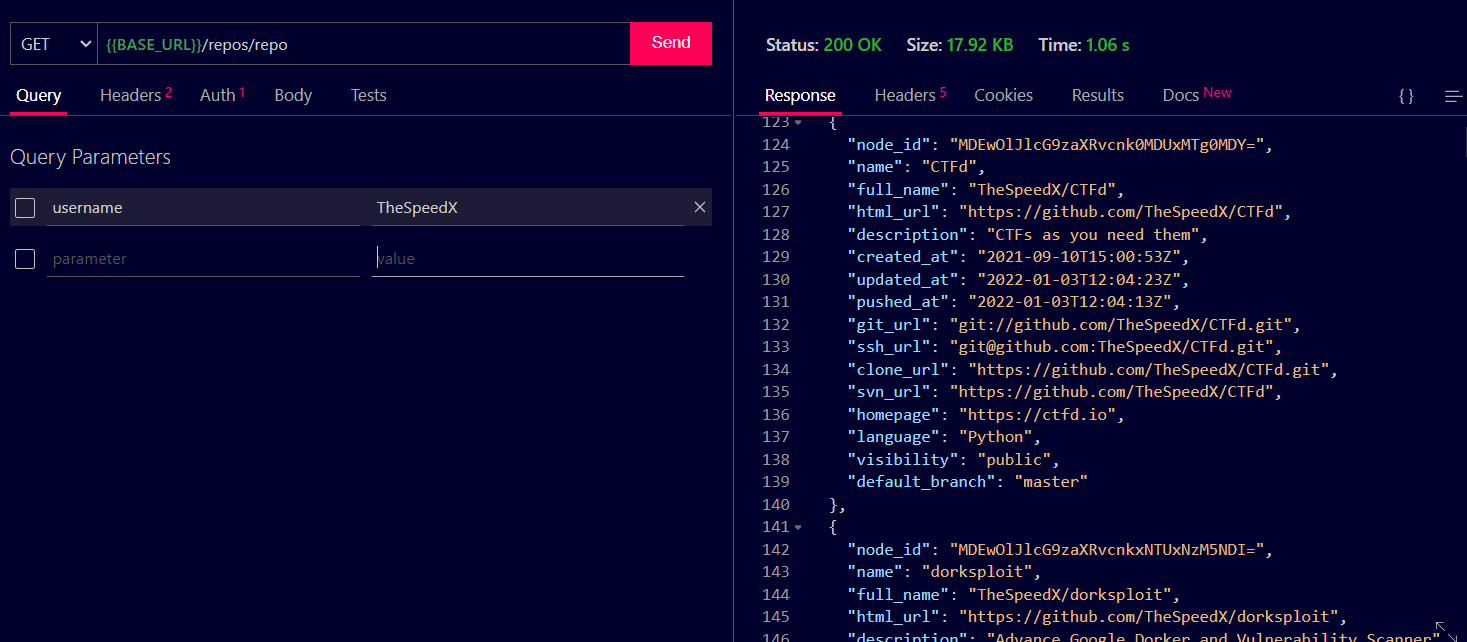
Task: Expand the response panel with the arrows icon
Action: (x=1446, y=631)
